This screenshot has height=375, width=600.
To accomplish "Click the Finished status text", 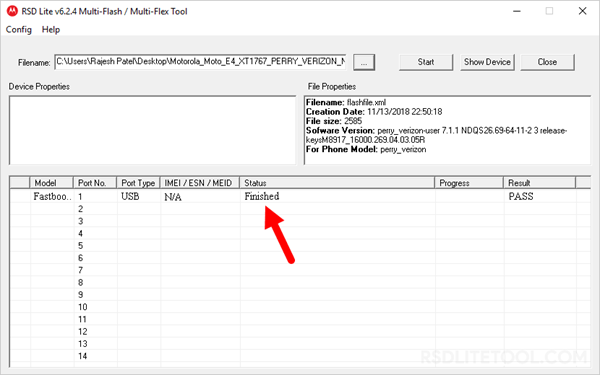I will pos(262,196).
